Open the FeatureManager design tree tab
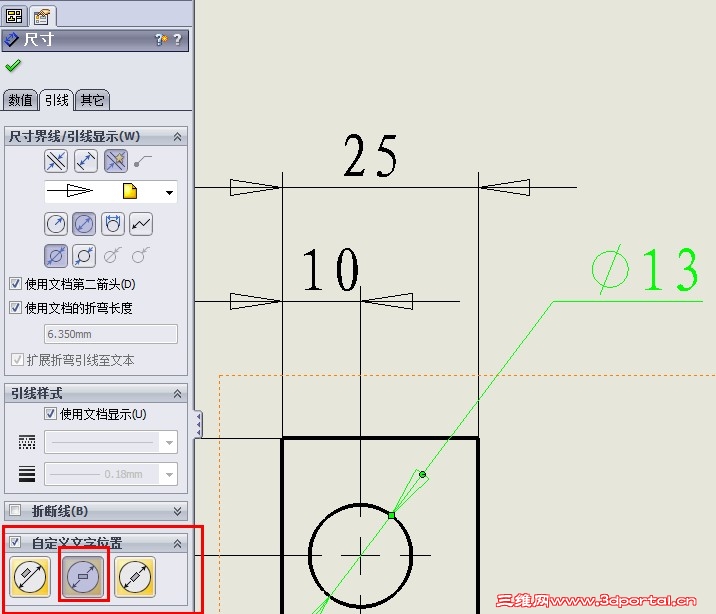 (14, 16)
